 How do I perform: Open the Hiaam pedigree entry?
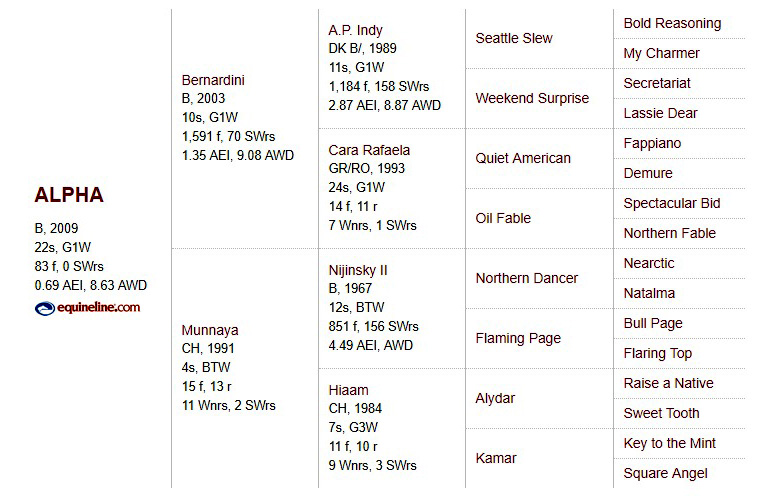coord(348,390)
